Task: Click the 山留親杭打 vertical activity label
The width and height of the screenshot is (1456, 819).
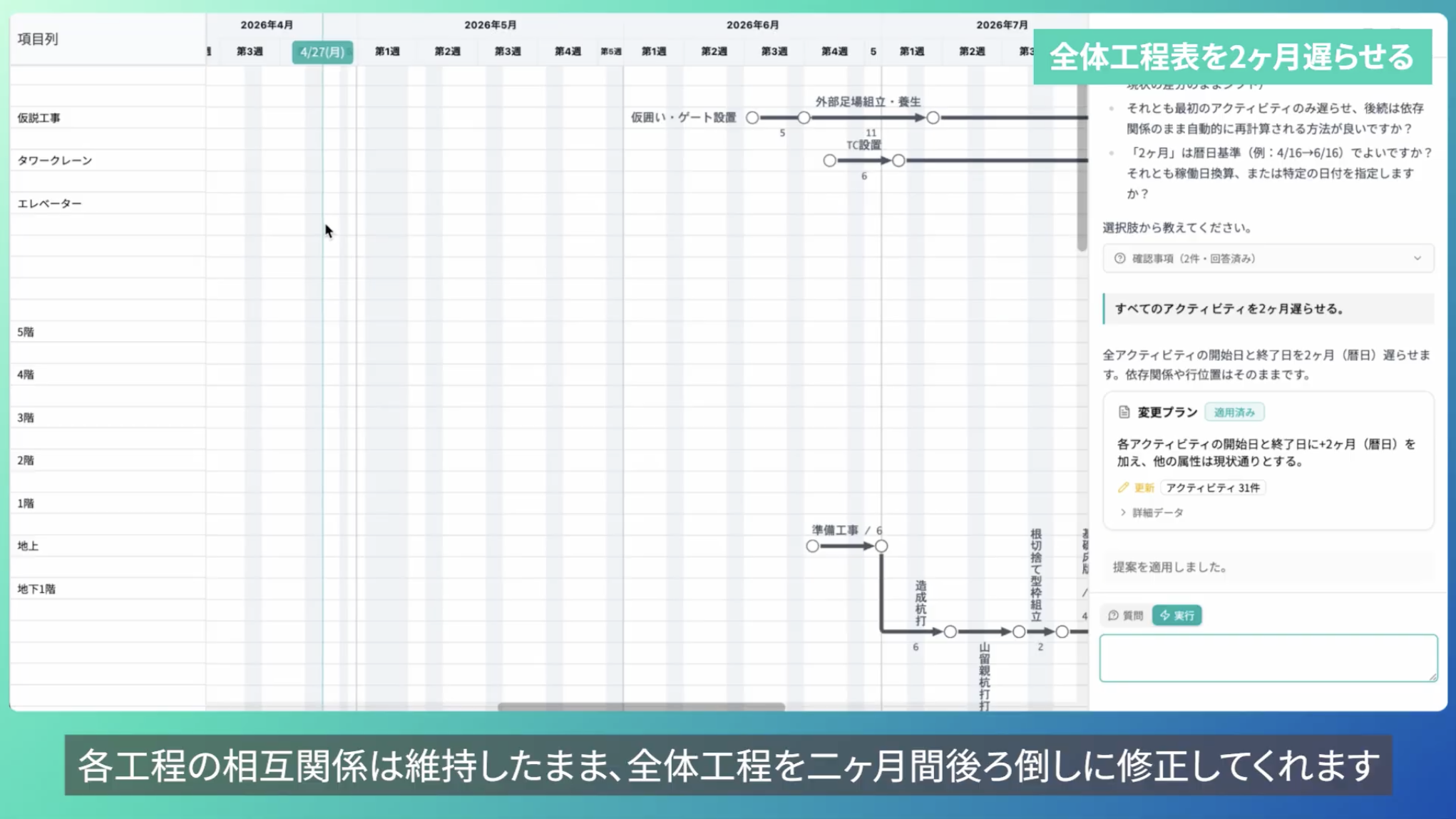Action: point(984,676)
